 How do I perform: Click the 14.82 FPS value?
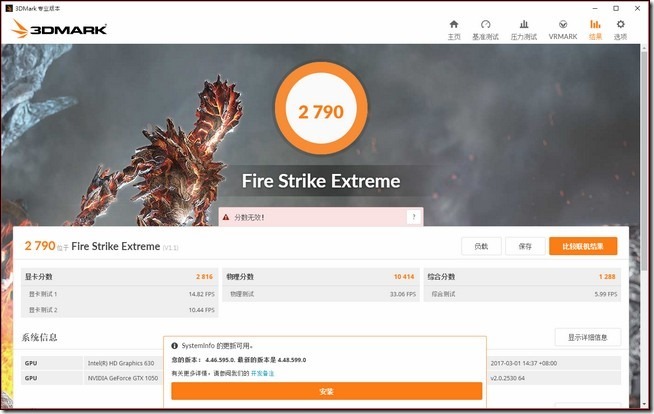[x=201, y=294]
